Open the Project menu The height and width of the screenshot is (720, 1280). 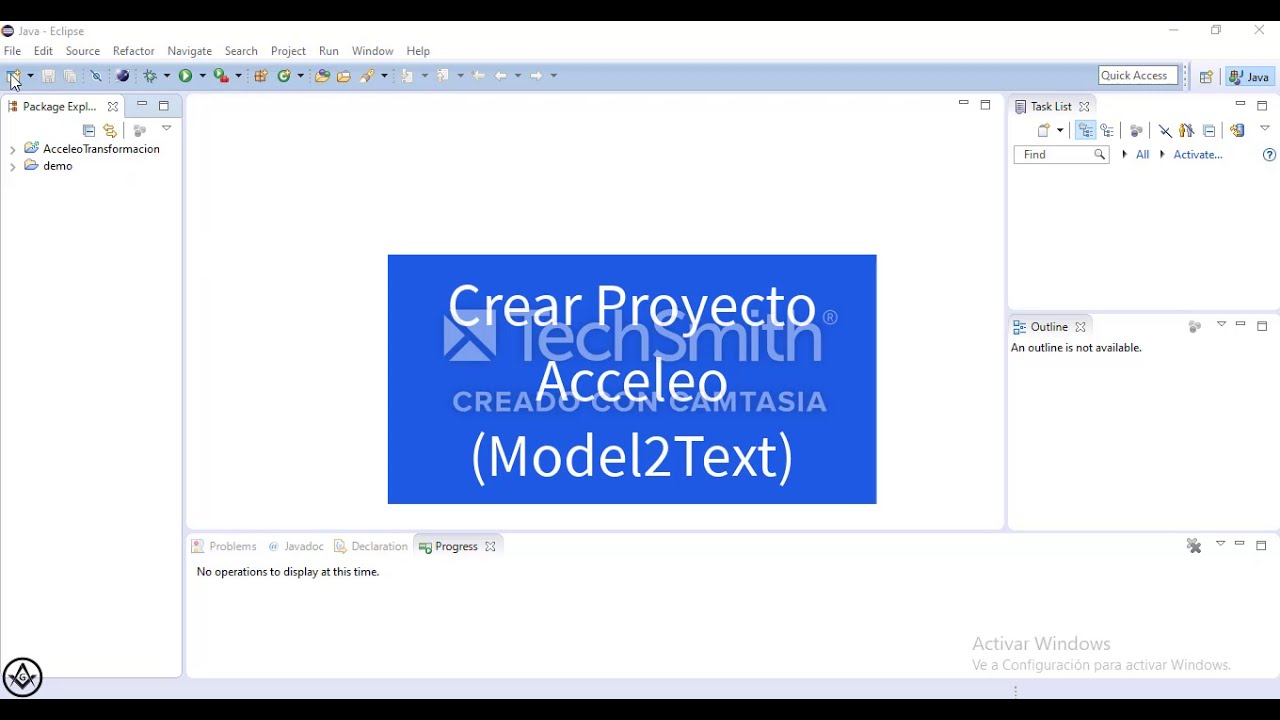click(288, 51)
